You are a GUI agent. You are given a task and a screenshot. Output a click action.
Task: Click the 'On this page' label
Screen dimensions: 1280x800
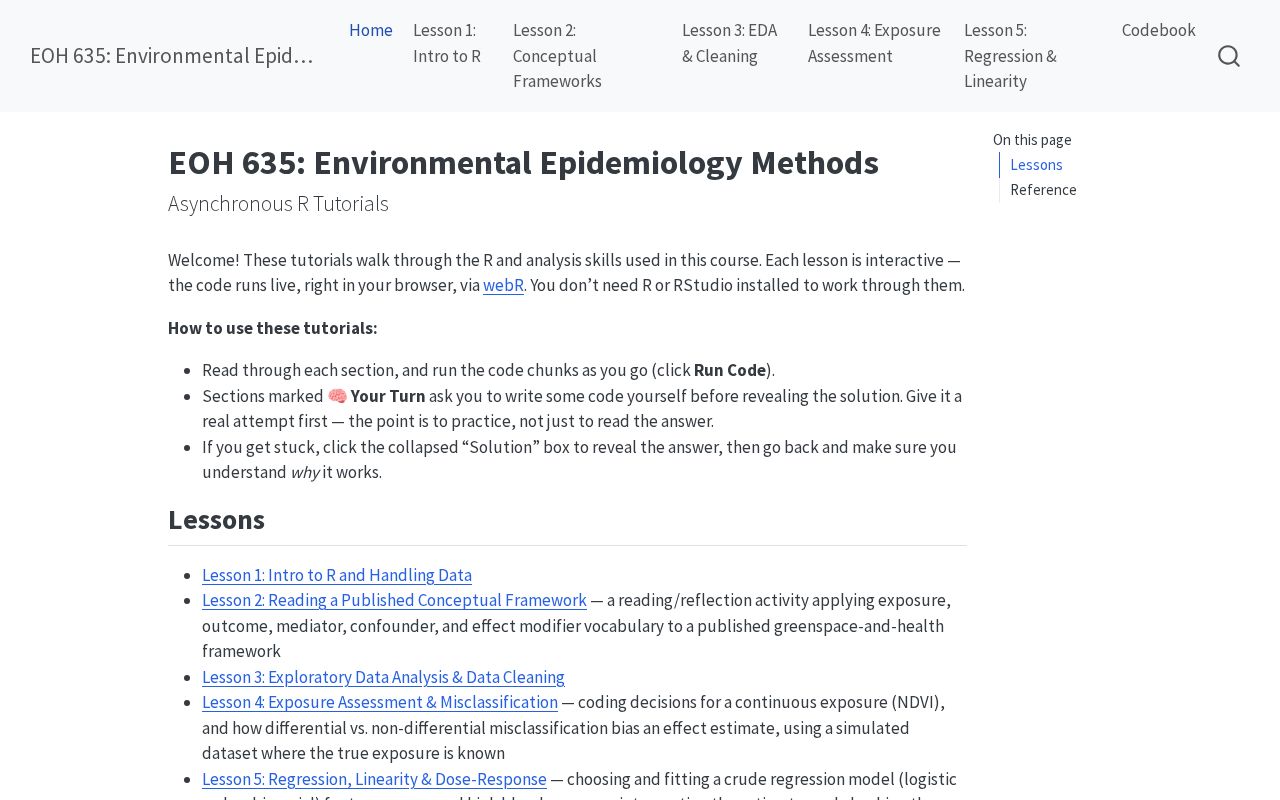click(1032, 140)
